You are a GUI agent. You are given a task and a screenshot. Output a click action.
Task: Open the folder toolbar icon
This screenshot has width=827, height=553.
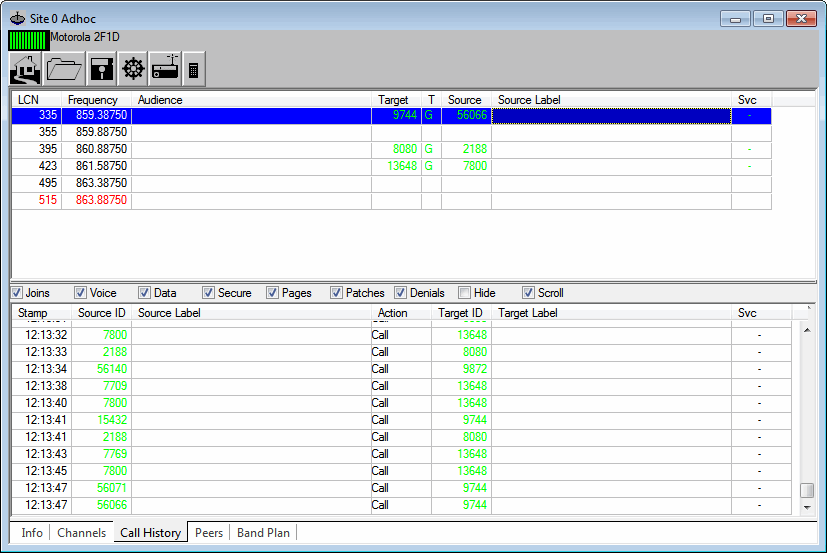click(64, 69)
